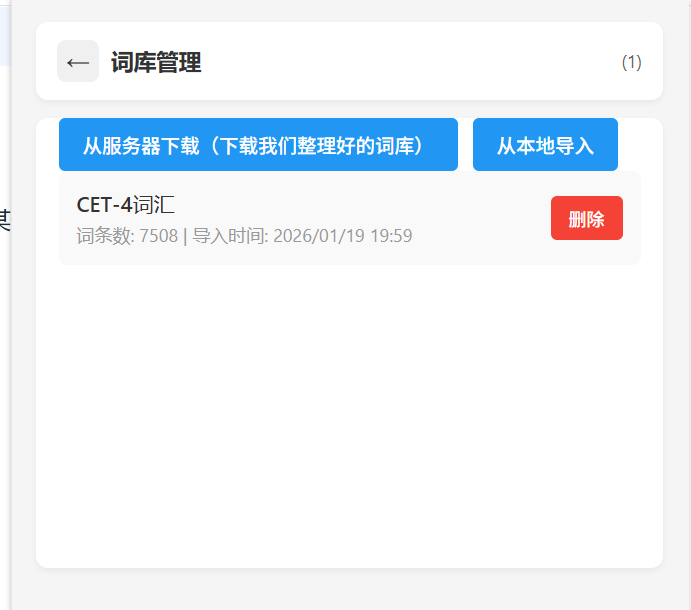The width and height of the screenshot is (691, 610).
Task: Click the gray background below the list panel
Action: click(349, 589)
